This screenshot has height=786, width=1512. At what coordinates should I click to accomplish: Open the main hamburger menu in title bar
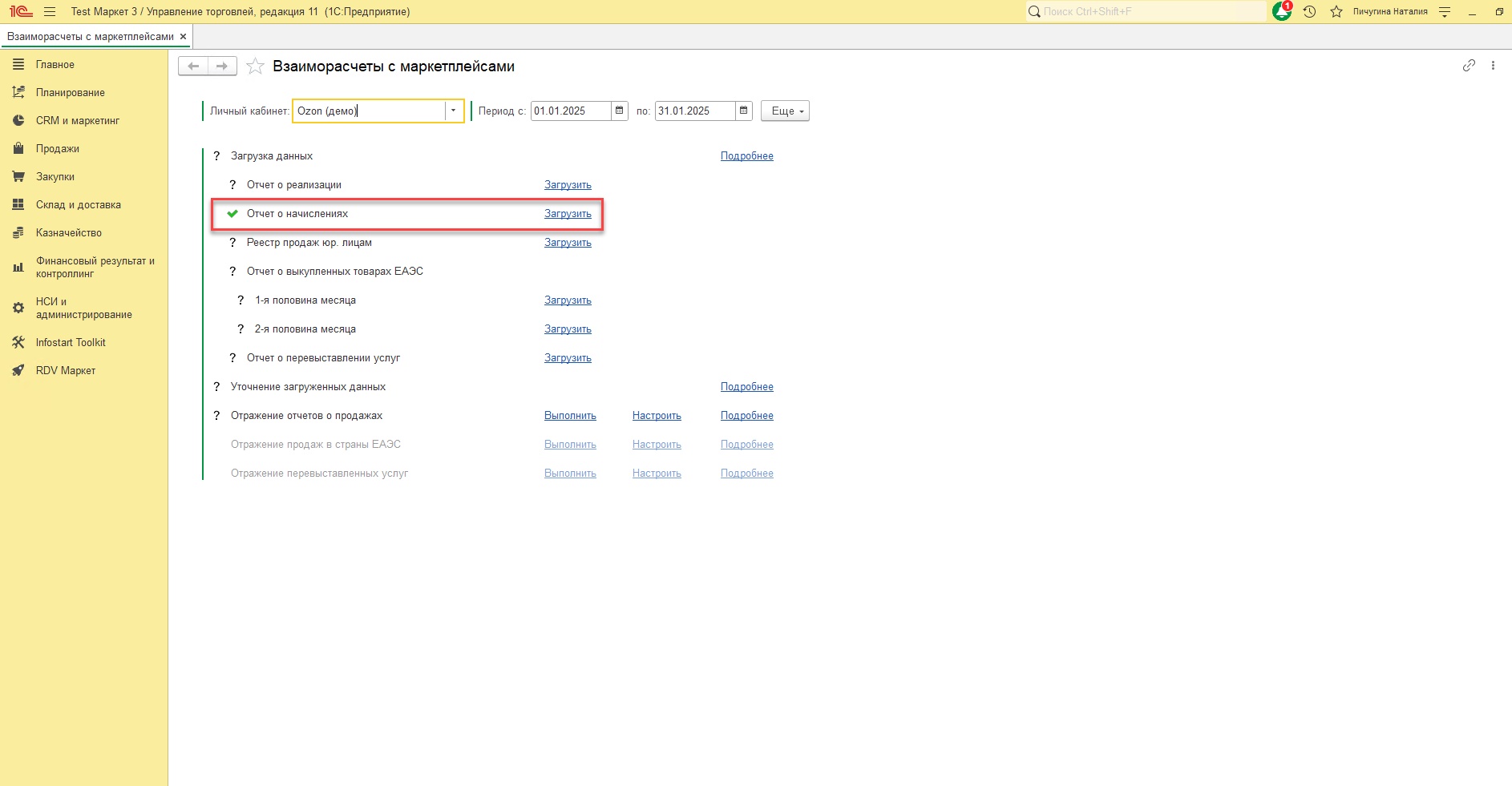click(x=50, y=12)
